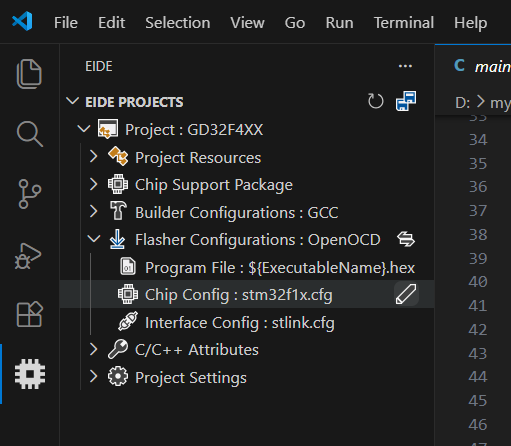Click Interface Config plug icon
The image size is (511, 446).
[128, 321]
